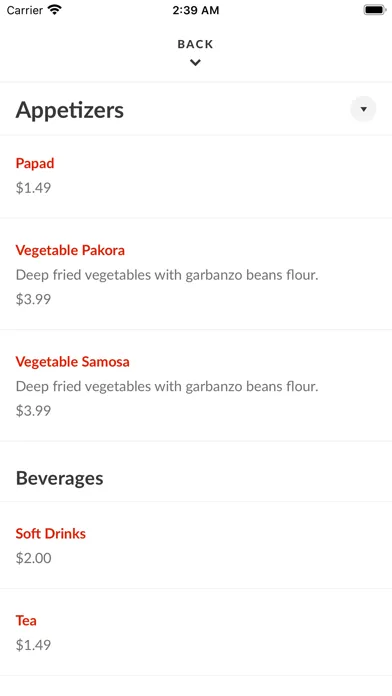Select the Vegetable Pakora $3.99 price
Viewport: 392px width, 696px height.
click(x=33, y=299)
